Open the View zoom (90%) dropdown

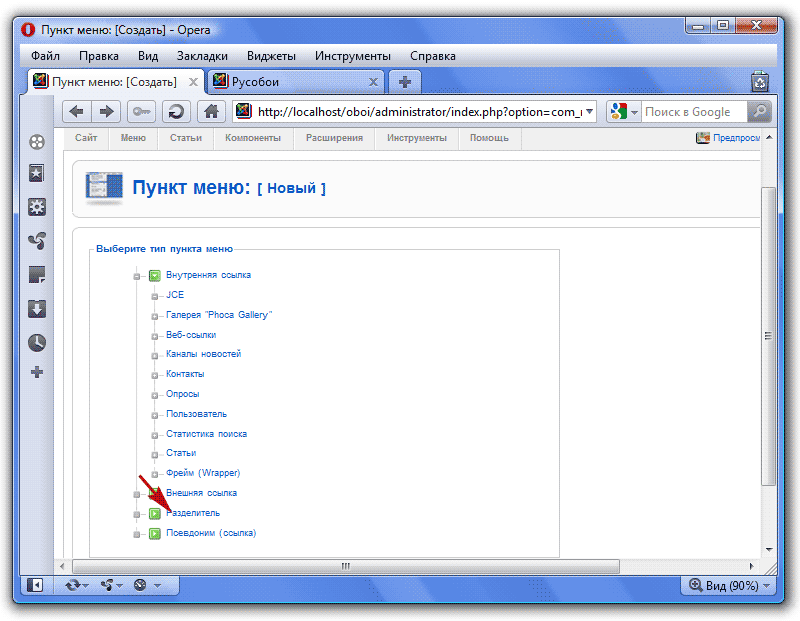[x=729, y=586]
